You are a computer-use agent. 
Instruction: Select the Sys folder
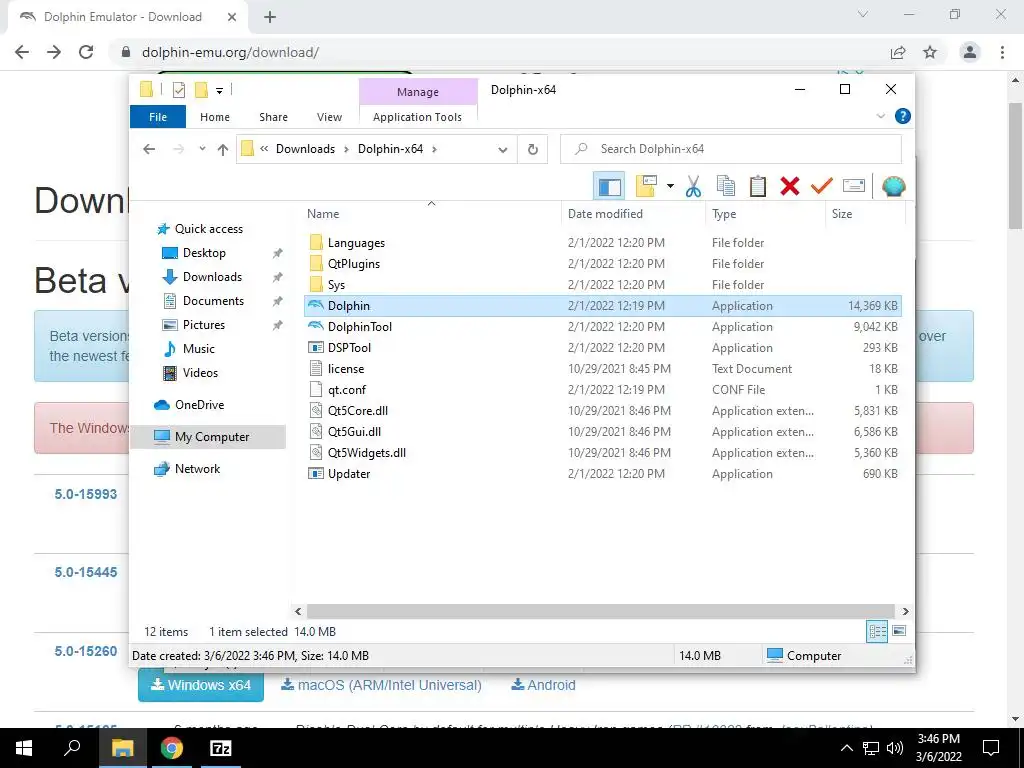[x=603, y=285]
